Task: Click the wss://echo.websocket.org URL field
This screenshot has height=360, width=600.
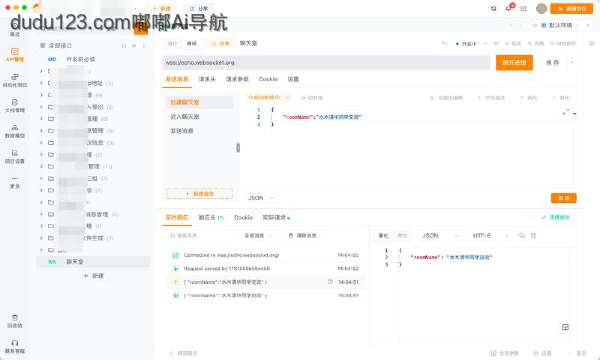Action: pyautogui.click(x=326, y=62)
